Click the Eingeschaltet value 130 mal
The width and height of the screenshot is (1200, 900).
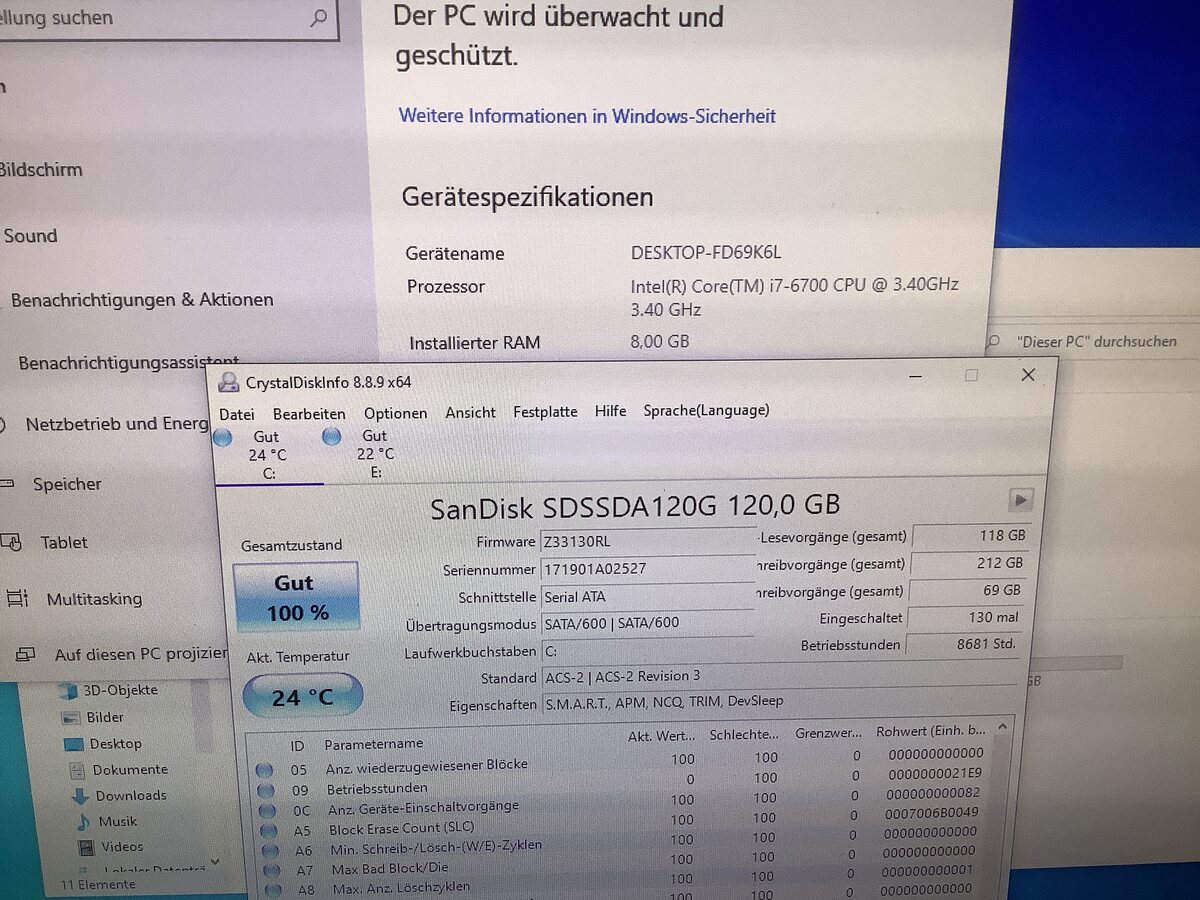[x=968, y=618]
